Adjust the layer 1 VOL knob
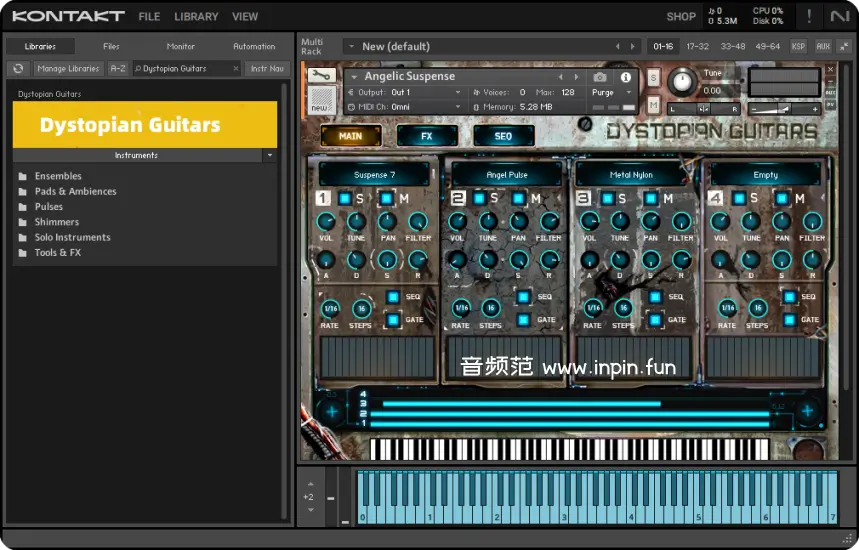The width and height of the screenshot is (859, 550). click(x=326, y=222)
